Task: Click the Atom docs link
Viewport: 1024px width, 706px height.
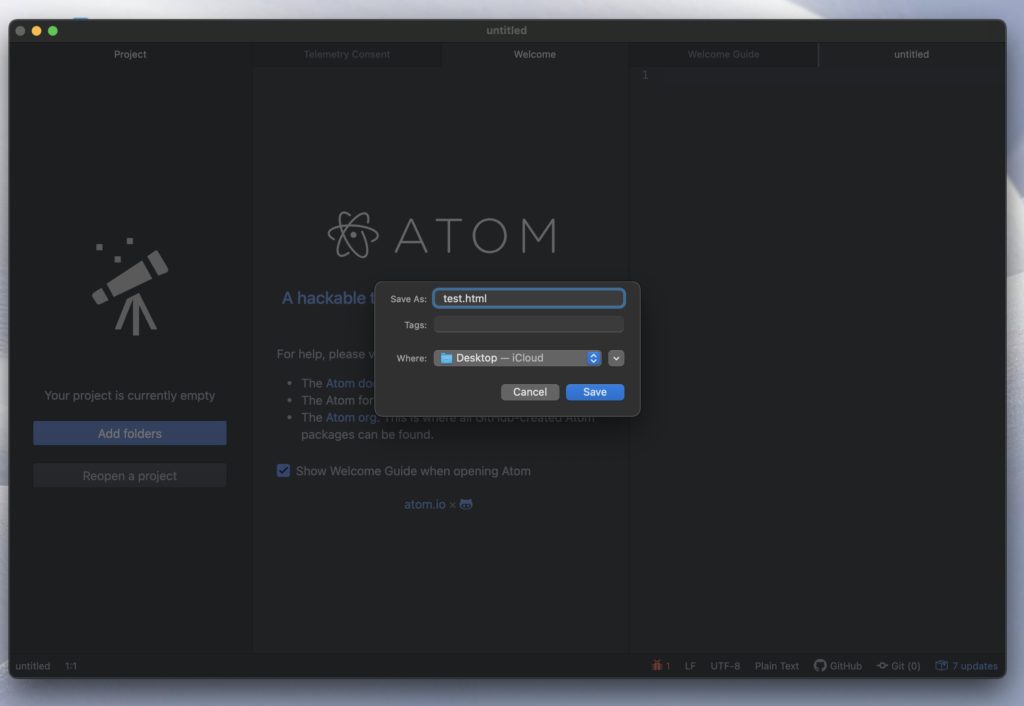Action: (350, 383)
